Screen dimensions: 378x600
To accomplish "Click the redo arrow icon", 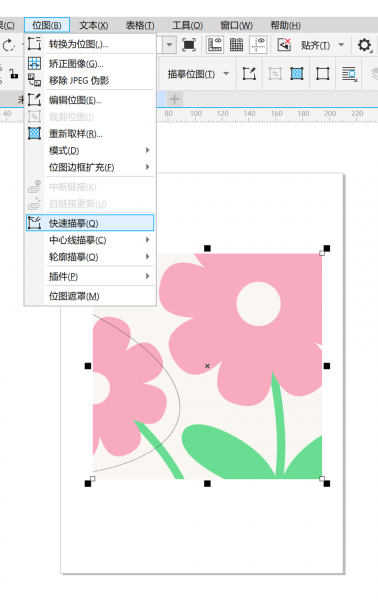I will 8,46.
